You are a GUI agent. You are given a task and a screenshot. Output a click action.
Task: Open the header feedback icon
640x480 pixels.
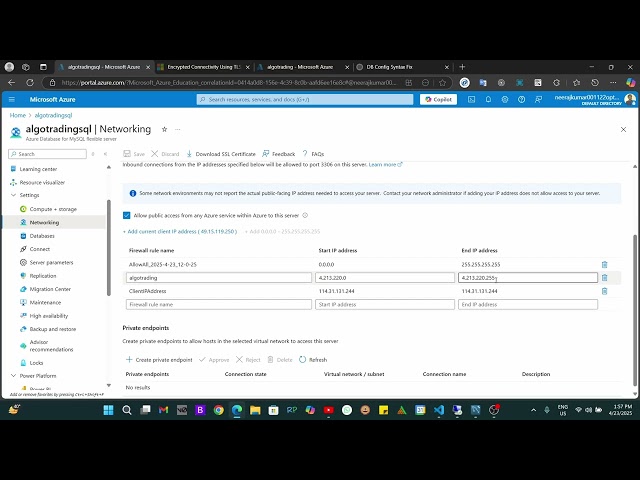(538, 99)
